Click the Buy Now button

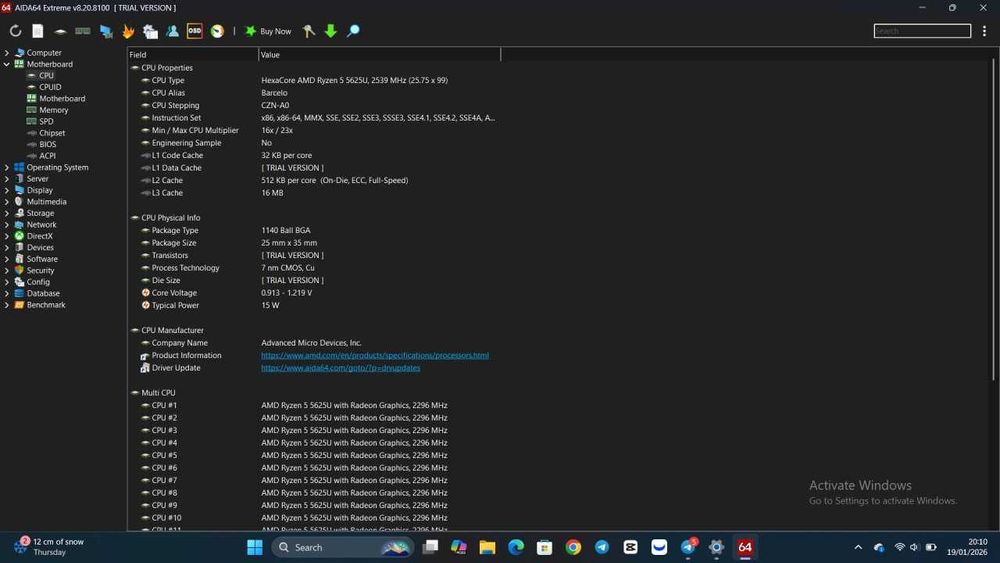pos(268,31)
